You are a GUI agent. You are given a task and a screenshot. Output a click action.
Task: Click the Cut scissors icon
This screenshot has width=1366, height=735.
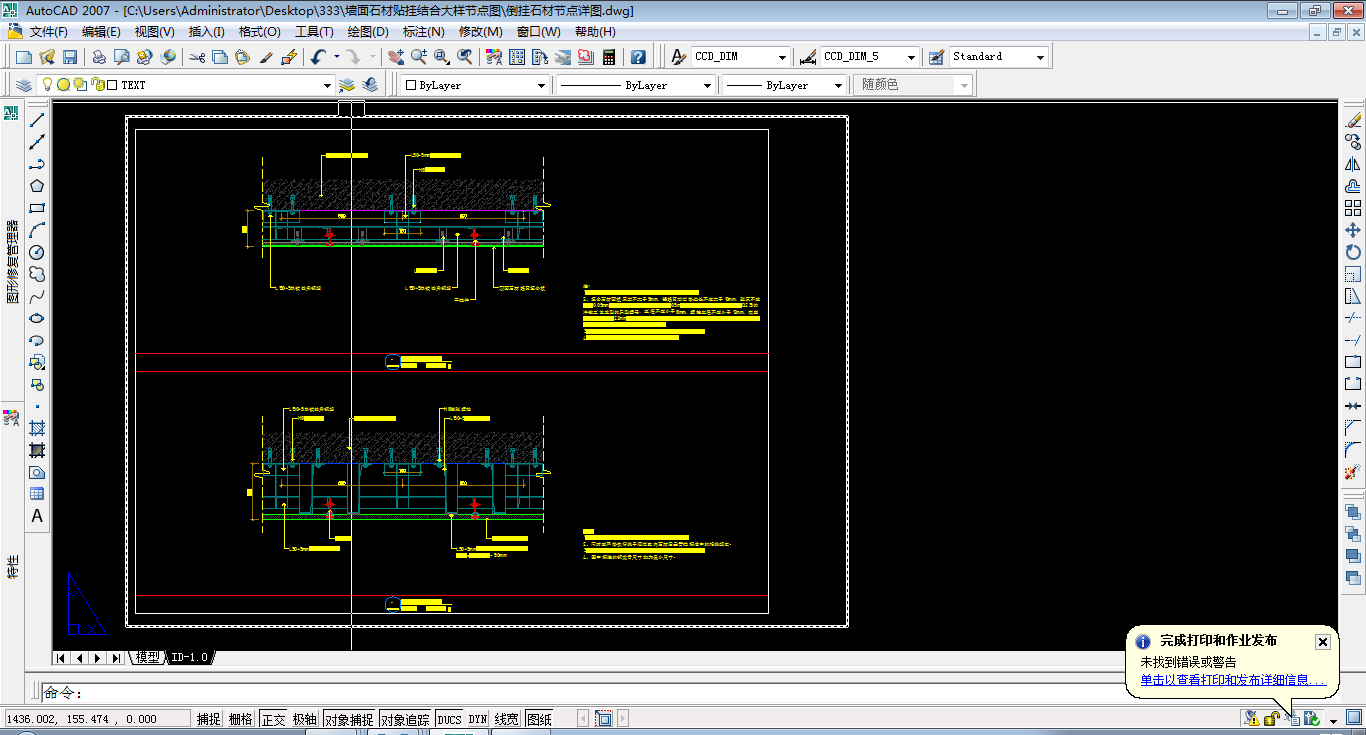(x=197, y=57)
